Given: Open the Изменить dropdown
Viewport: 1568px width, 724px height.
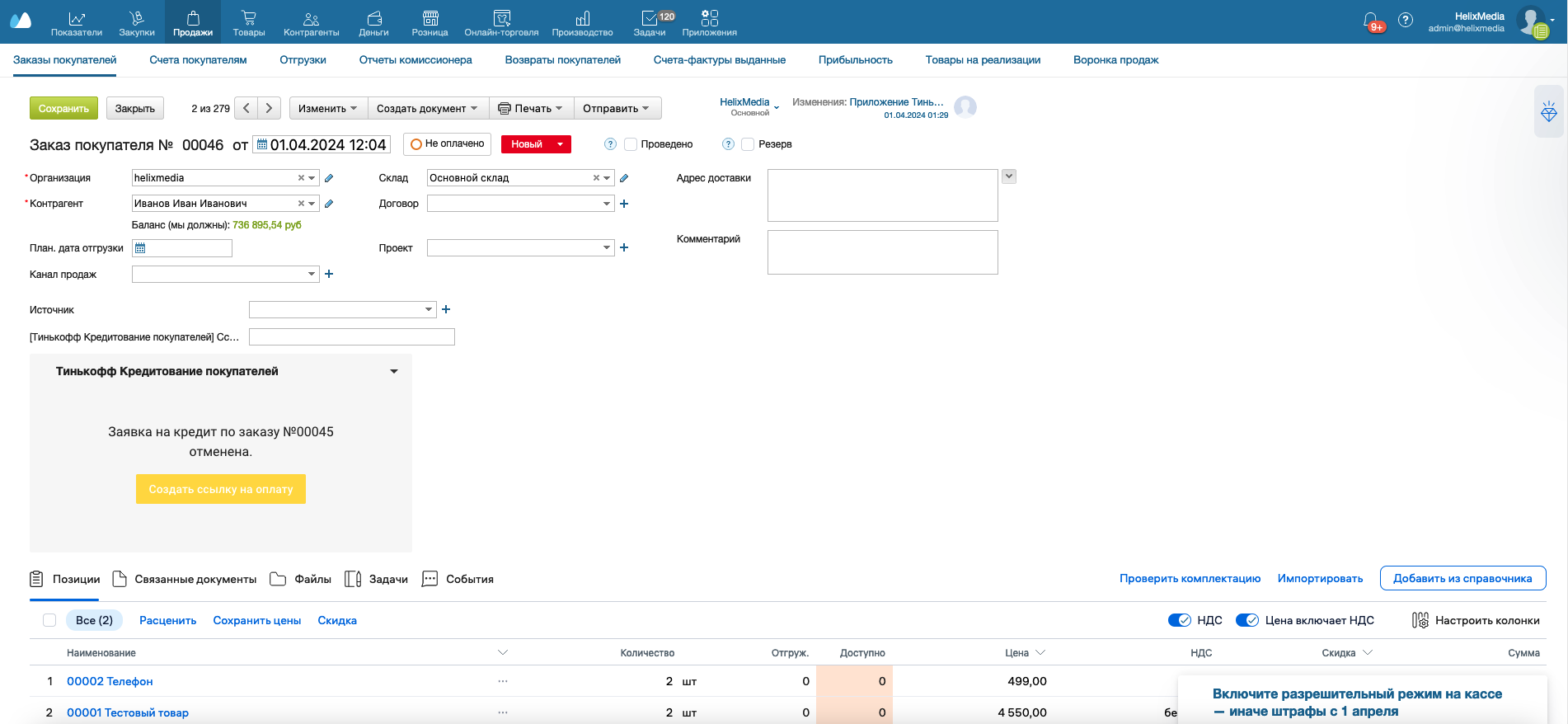Looking at the screenshot, I should coord(328,108).
